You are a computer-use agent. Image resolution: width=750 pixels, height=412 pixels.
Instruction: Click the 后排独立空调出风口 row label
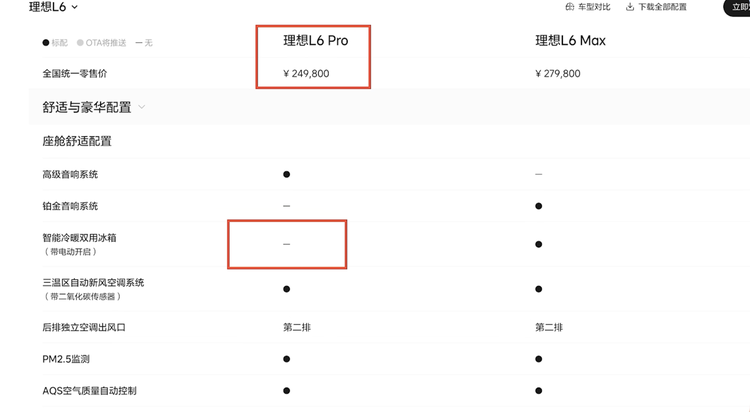(x=84, y=327)
